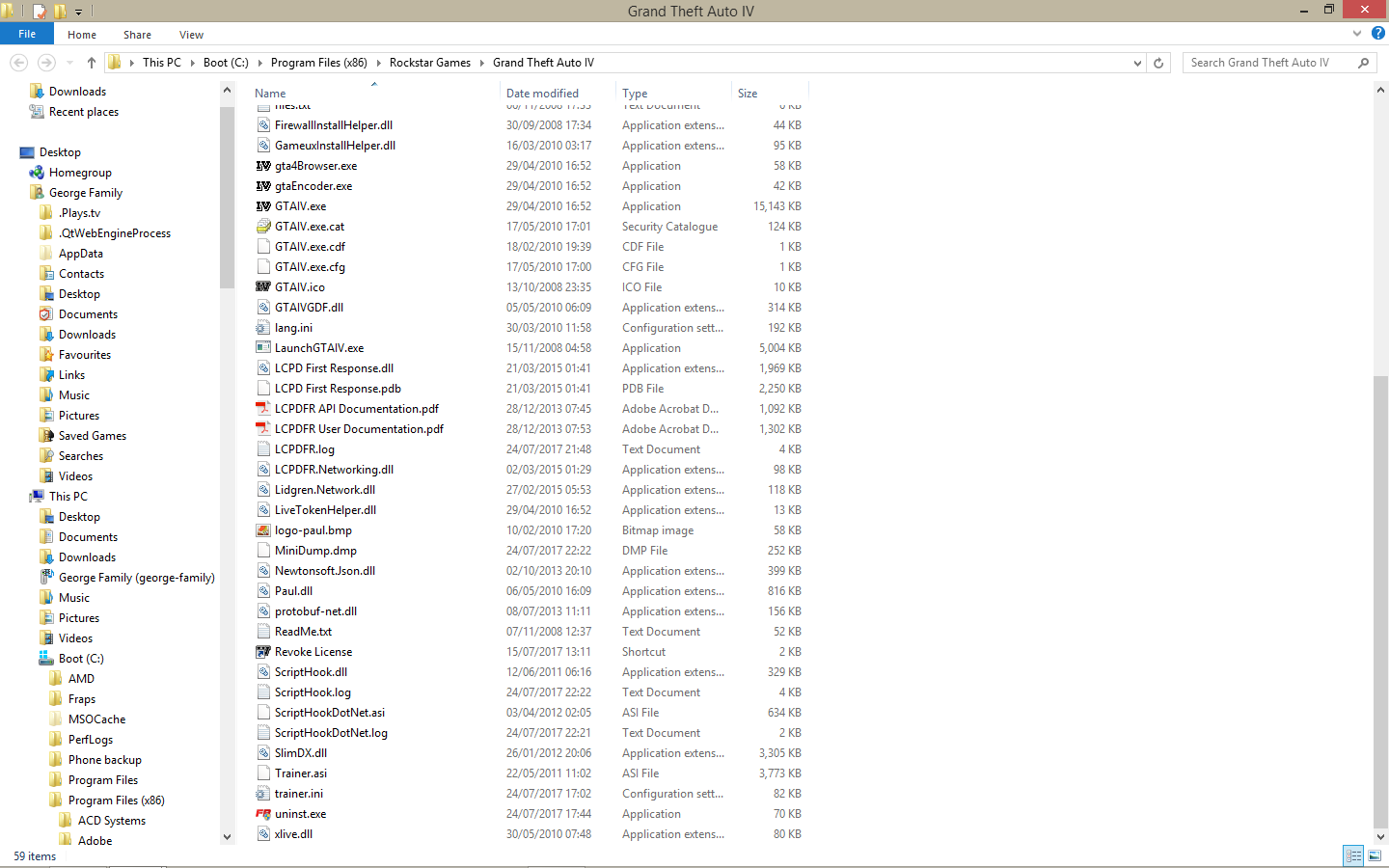The height and width of the screenshot is (868, 1389).
Task: Go up one folder level with Up arrow
Action: (92, 63)
